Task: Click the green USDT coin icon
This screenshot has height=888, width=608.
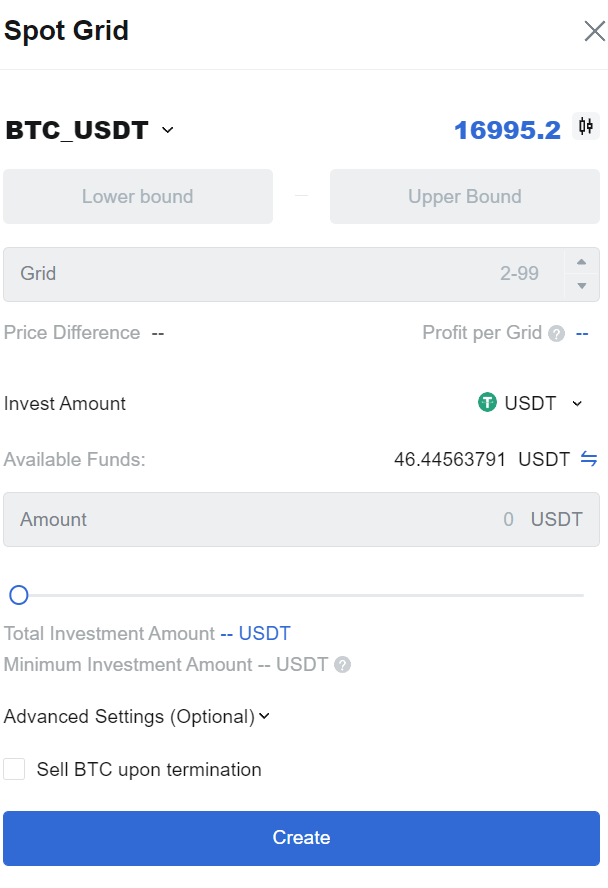Action: tap(487, 403)
